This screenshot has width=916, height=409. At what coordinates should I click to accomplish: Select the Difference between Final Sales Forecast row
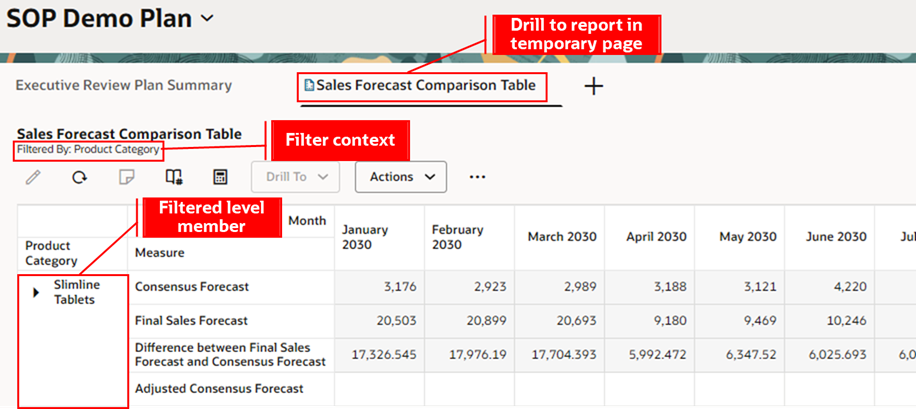(230, 355)
